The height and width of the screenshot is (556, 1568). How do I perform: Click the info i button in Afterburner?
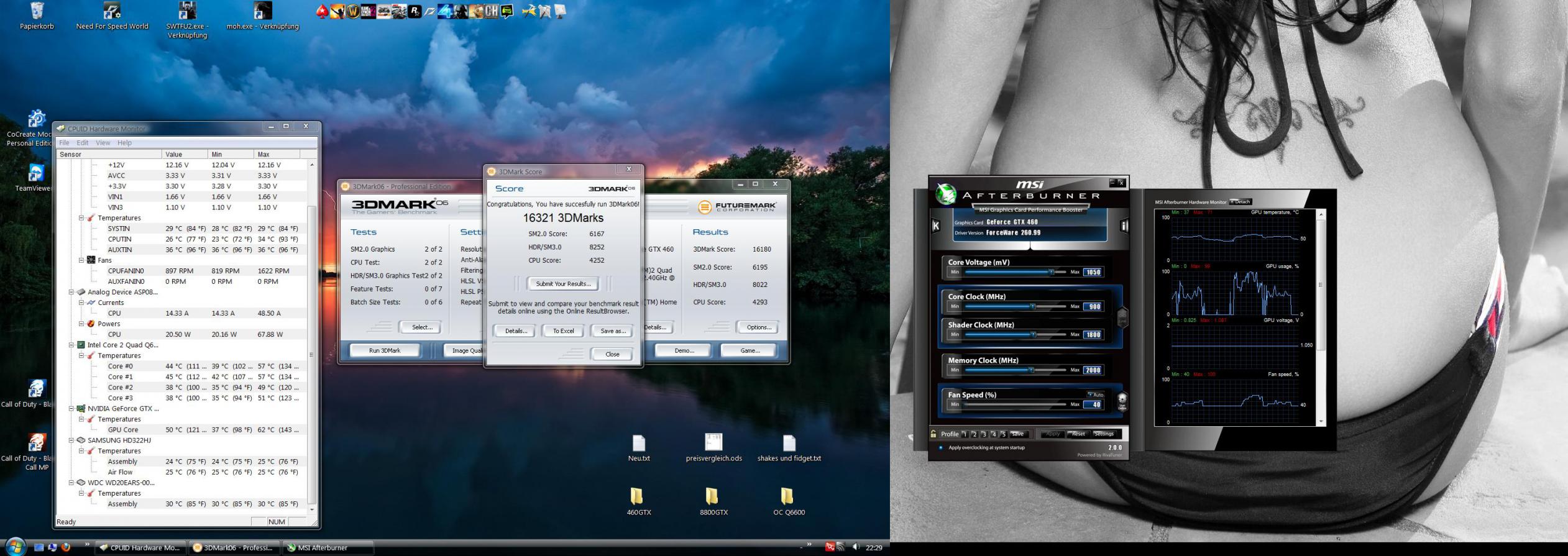pos(1124,226)
